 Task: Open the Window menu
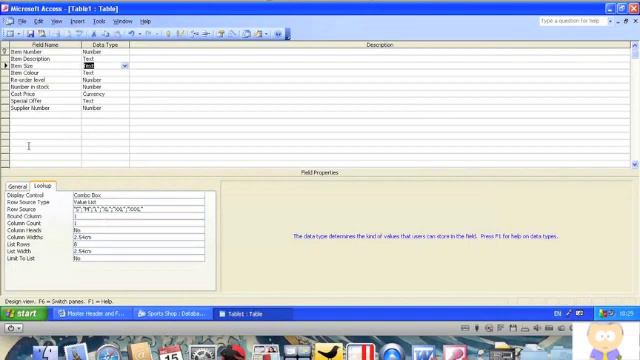pyautogui.click(x=122, y=21)
